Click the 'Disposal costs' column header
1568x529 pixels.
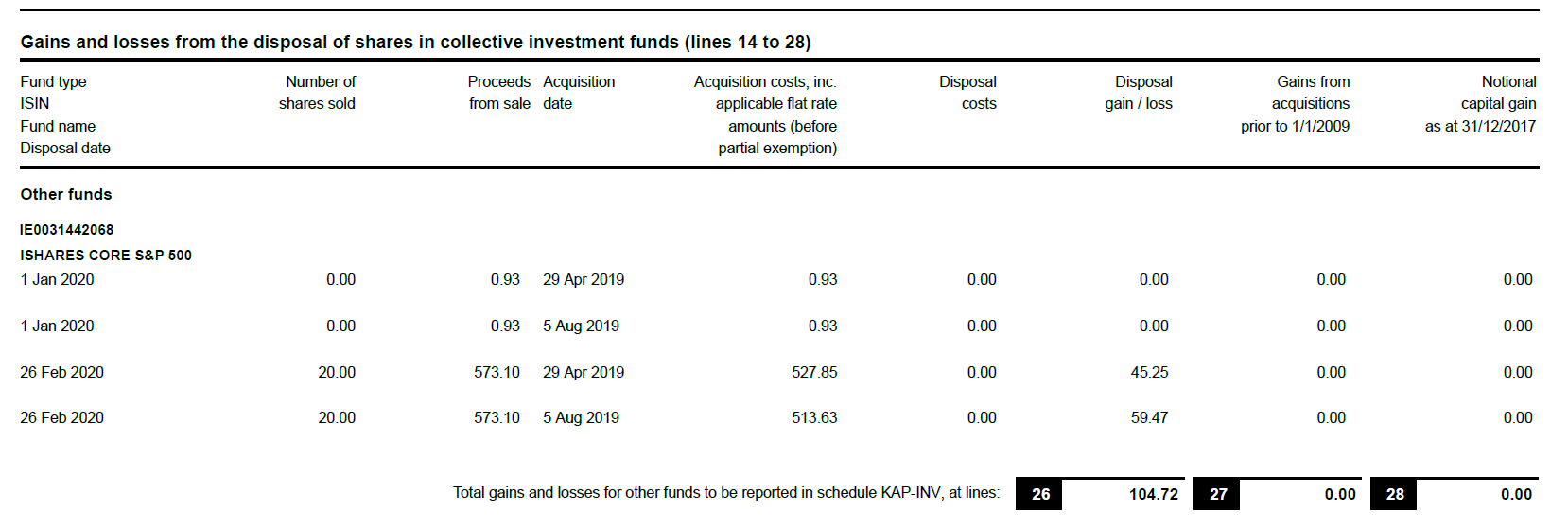968,93
